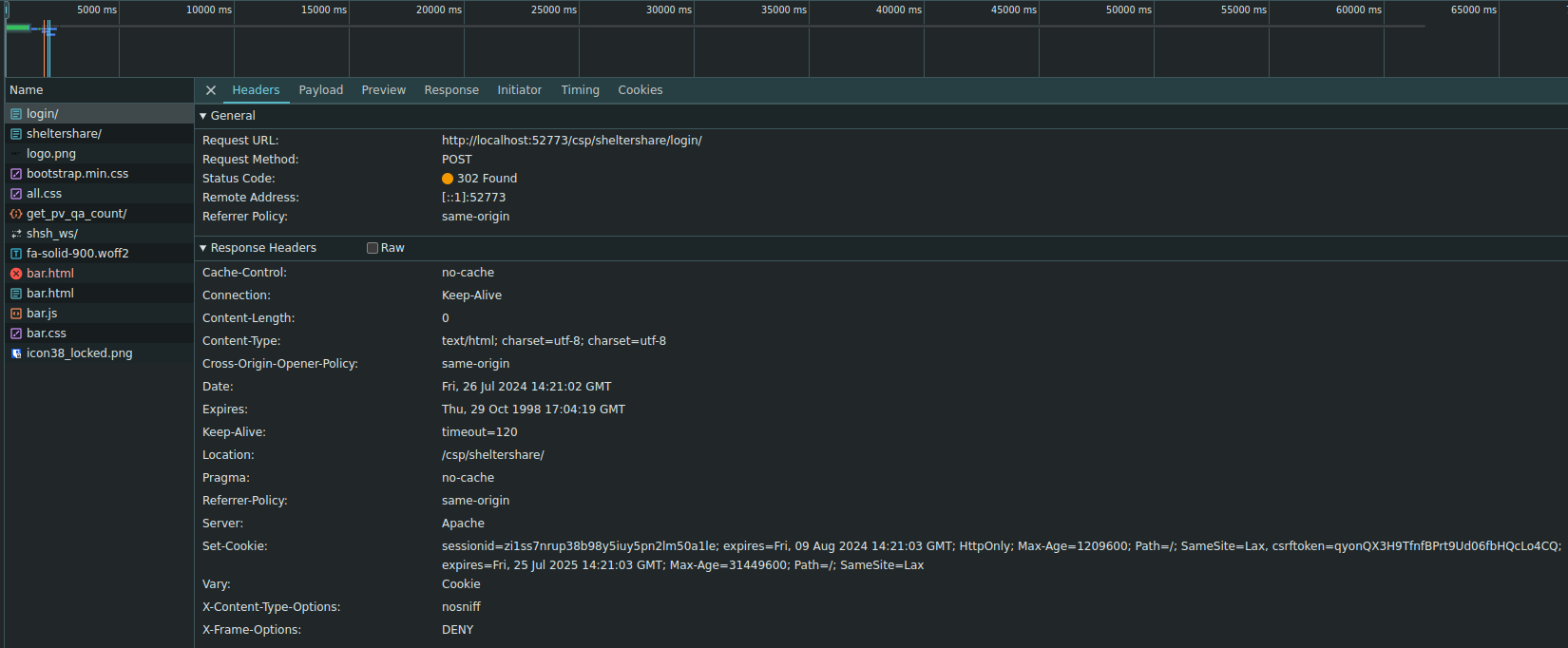Image resolution: width=1568 pixels, height=648 pixels.
Task: Click the image icon beside icon38_locked.png
Action: tap(16, 353)
